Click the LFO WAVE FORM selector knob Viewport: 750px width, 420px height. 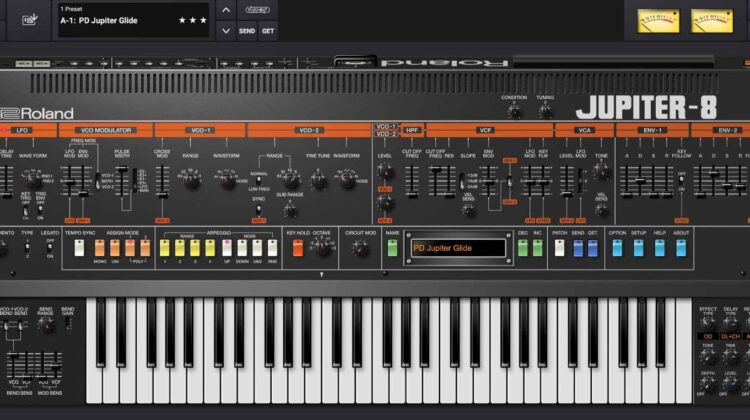click(32, 178)
